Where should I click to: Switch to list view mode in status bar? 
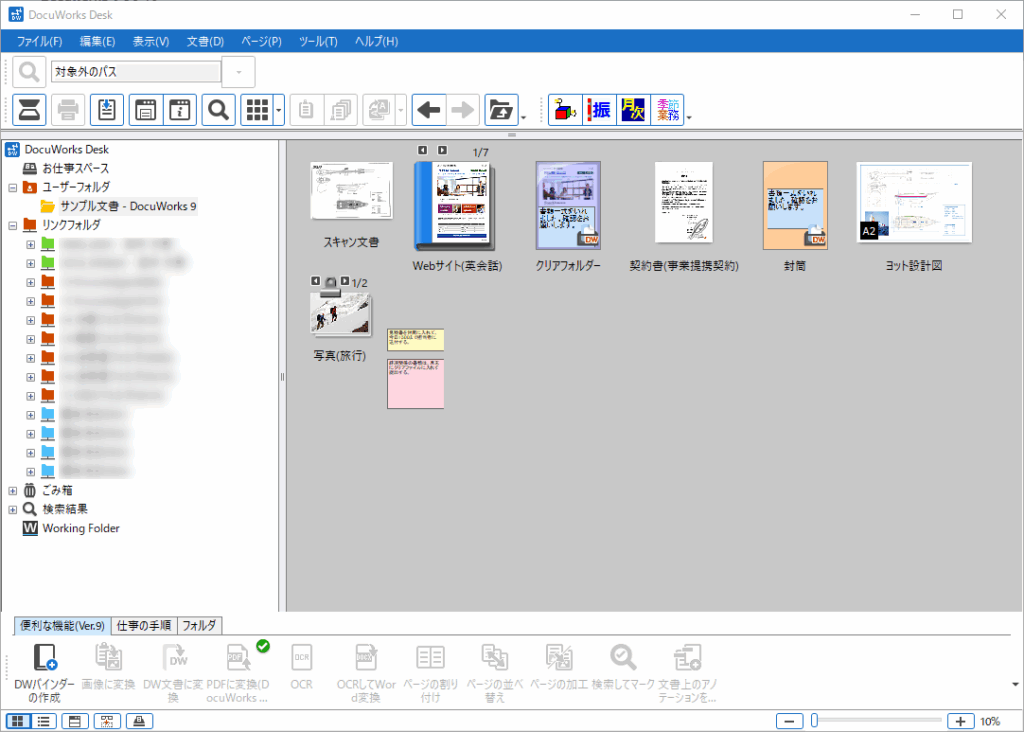[45, 721]
